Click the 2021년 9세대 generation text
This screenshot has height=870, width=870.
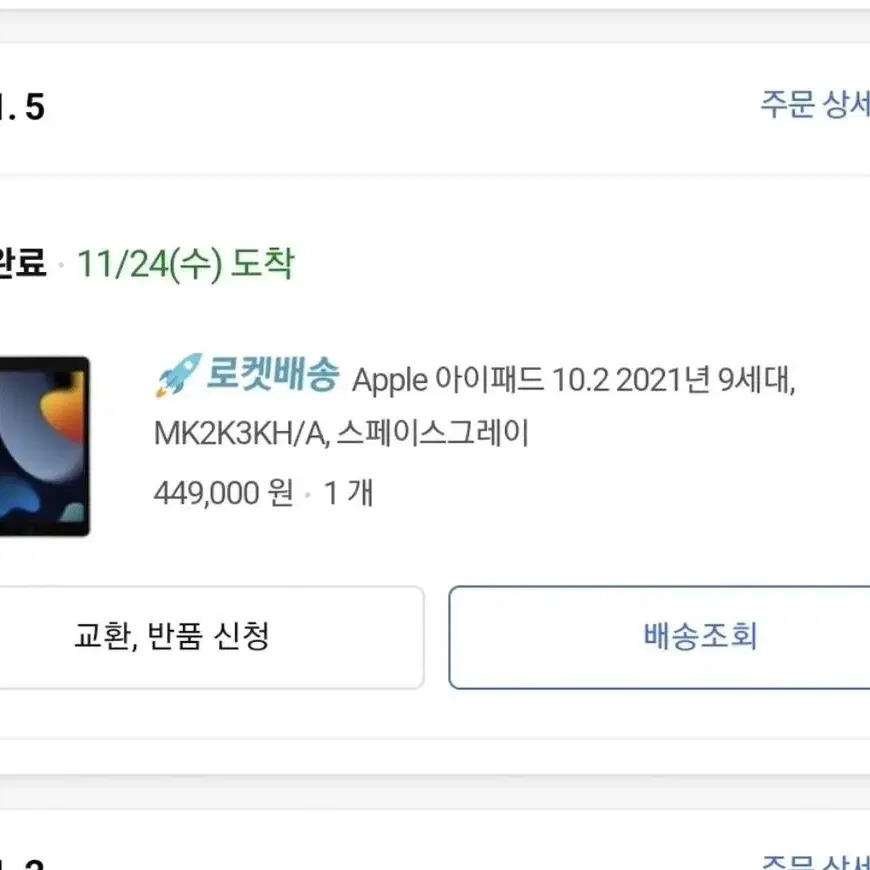pos(705,380)
